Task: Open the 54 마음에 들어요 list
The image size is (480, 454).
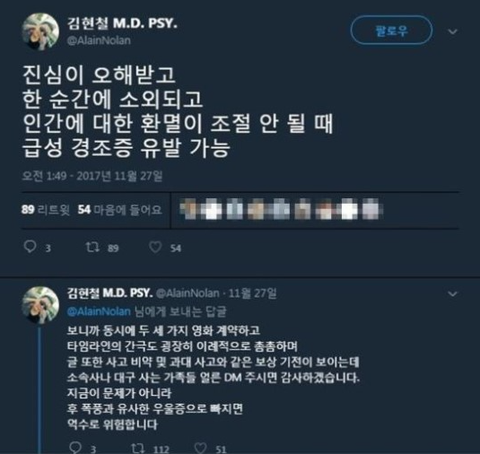Action: (120, 210)
